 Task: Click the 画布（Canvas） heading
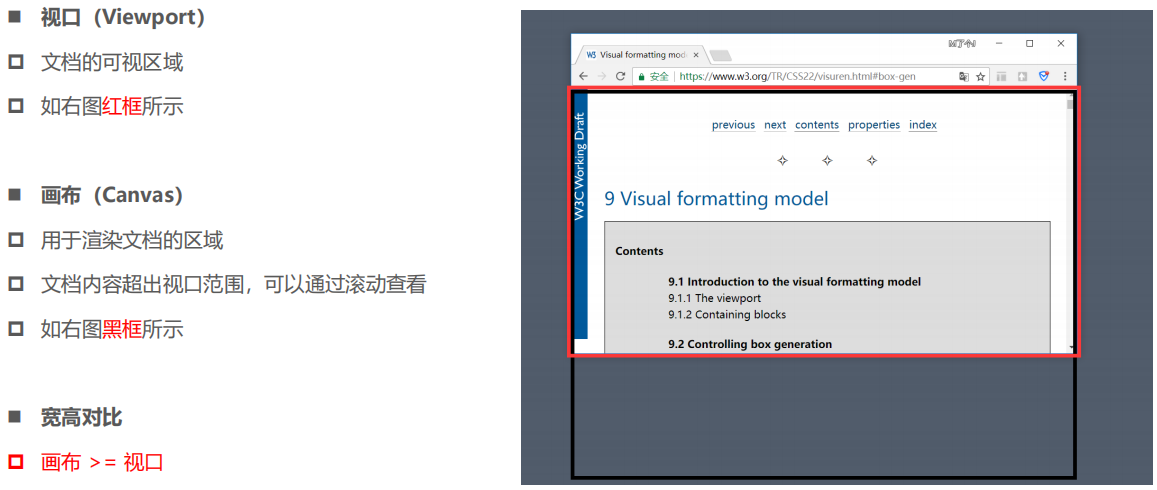point(112,196)
